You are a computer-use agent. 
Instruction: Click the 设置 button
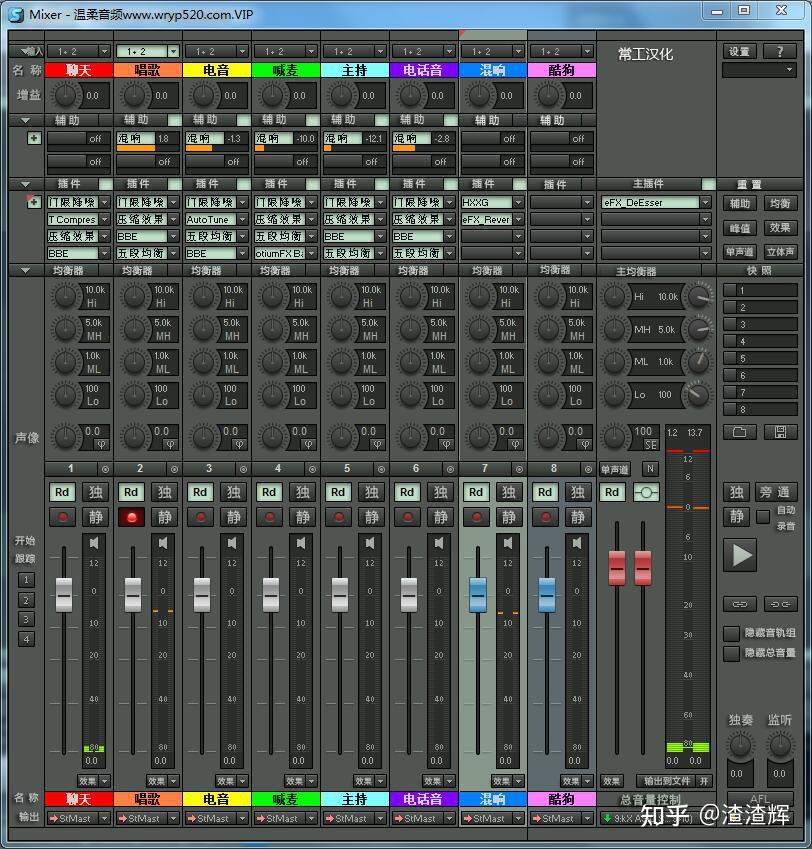739,52
